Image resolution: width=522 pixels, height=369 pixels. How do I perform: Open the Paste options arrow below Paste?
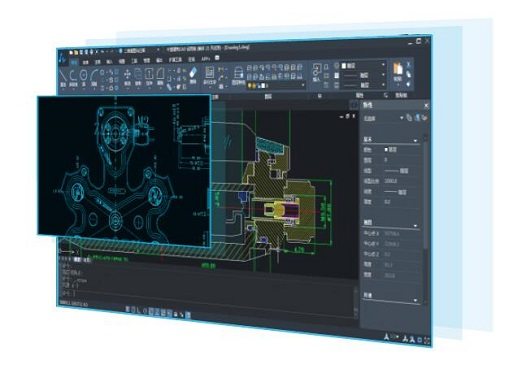click(x=398, y=86)
